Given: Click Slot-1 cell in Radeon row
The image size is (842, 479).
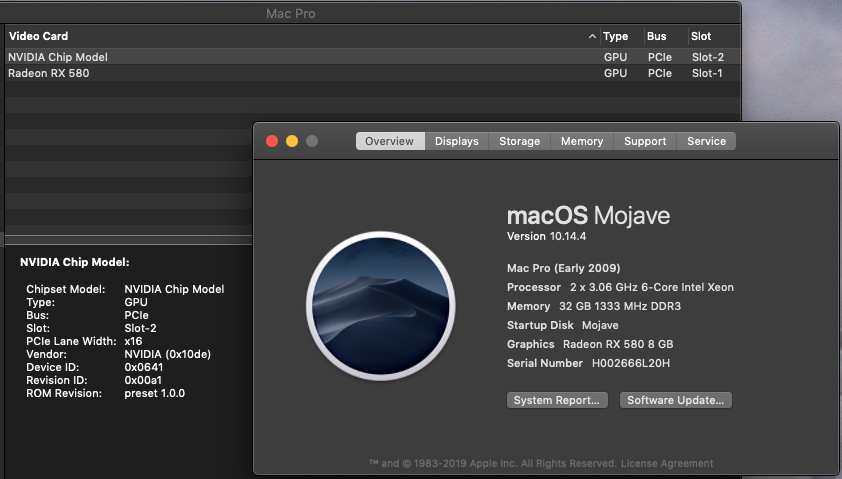Looking at the screenshot, I should pos(707,73).
